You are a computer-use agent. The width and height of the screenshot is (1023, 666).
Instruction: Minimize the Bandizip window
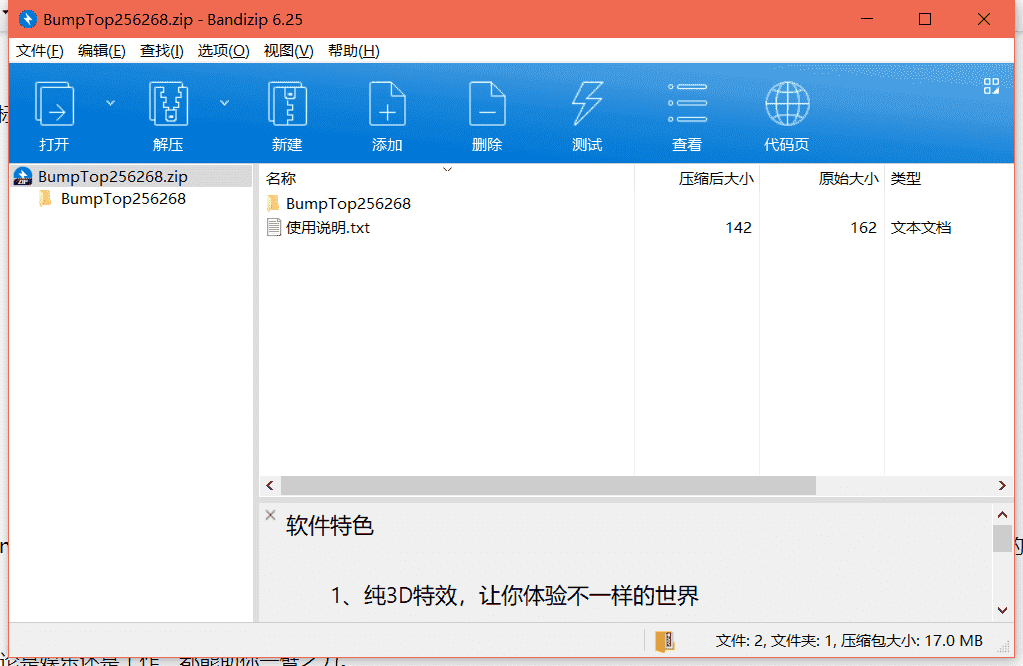[x=866, y=19]
